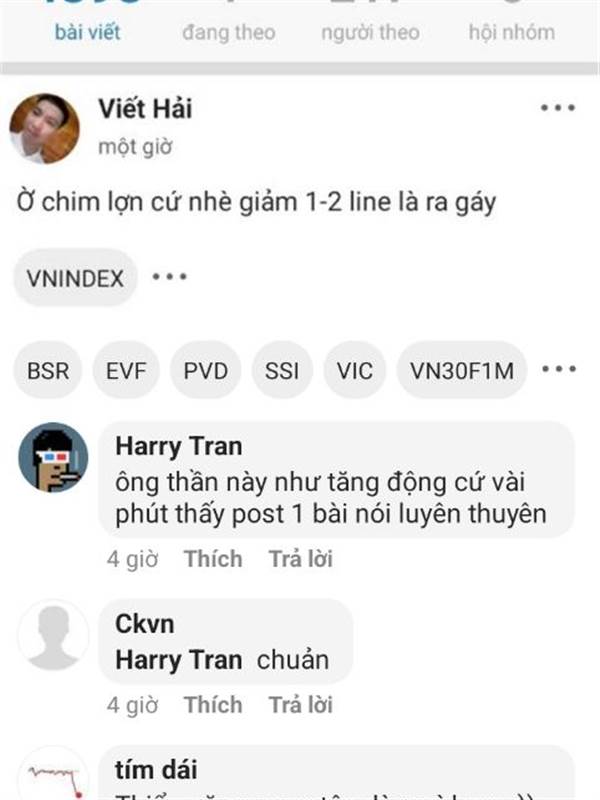600x800 pixels.
Task: Select the BSR ticker chip
Action: (x=48, y=370)
